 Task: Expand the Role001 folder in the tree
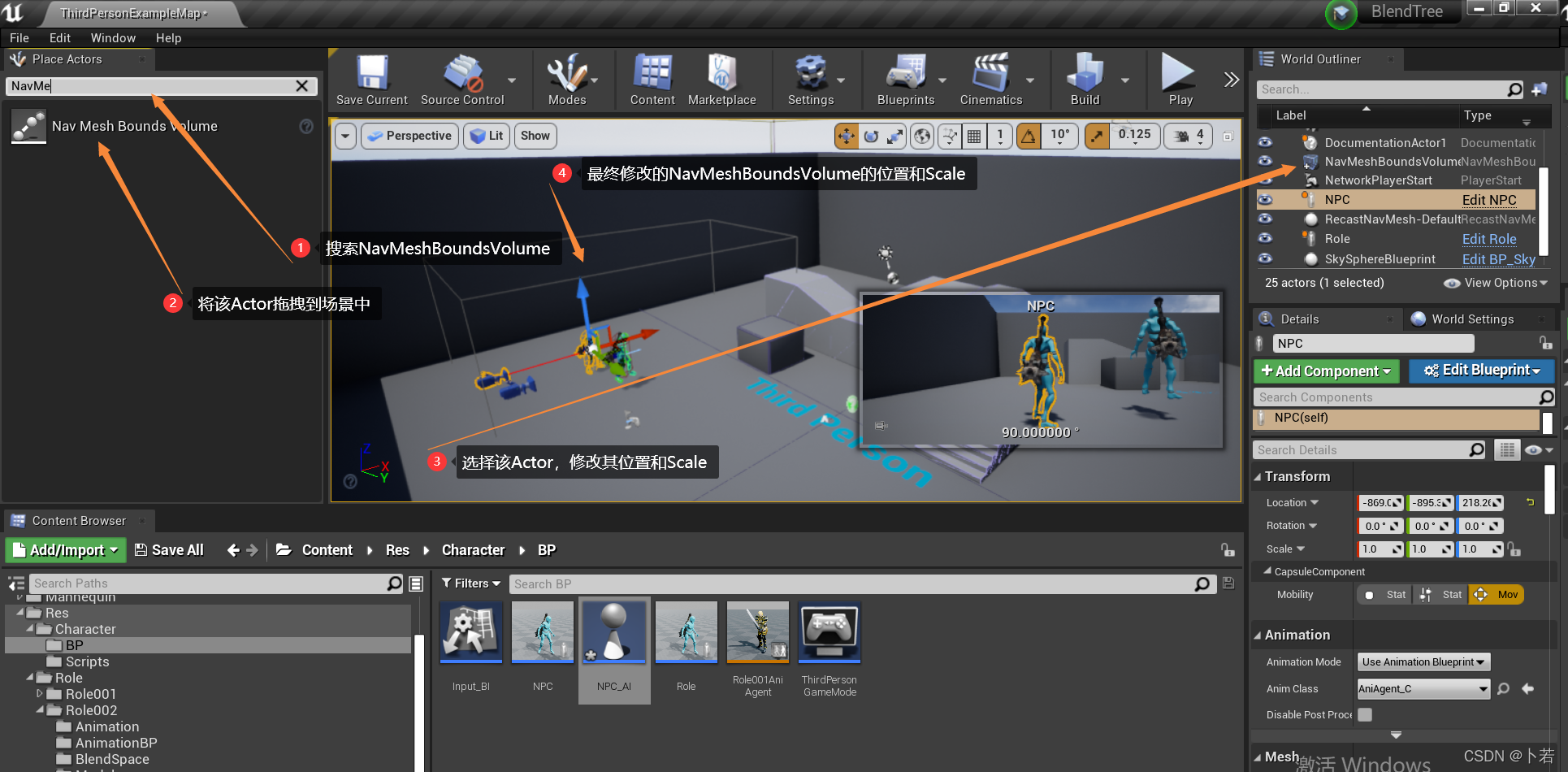(39, 694)
